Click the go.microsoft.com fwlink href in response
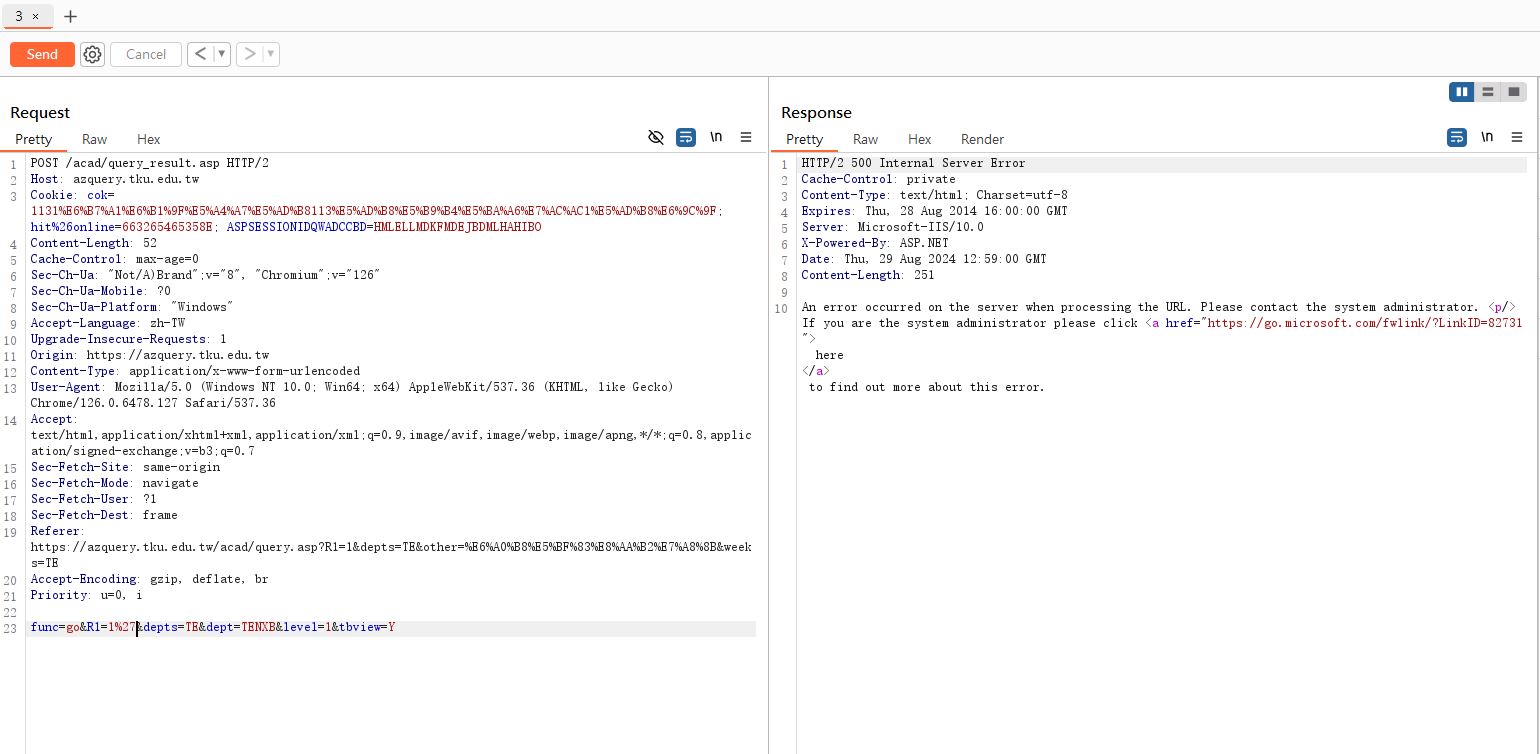The width and height of the screenshot is (1540, 754). 1365,323
